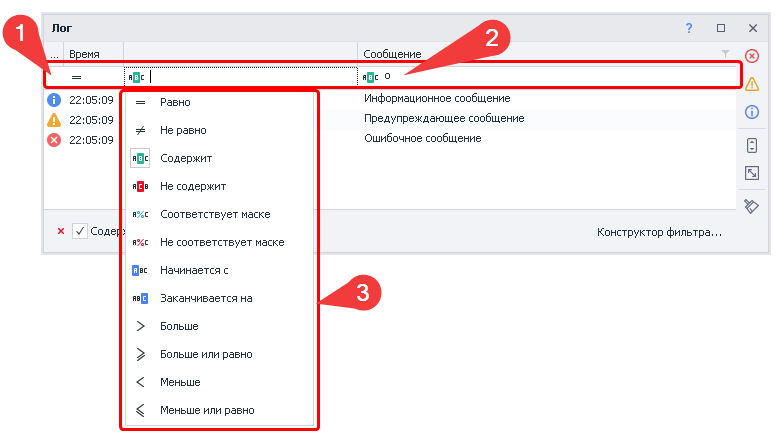Choose 'Не равно' filter condition

click(x=183, y=130)
